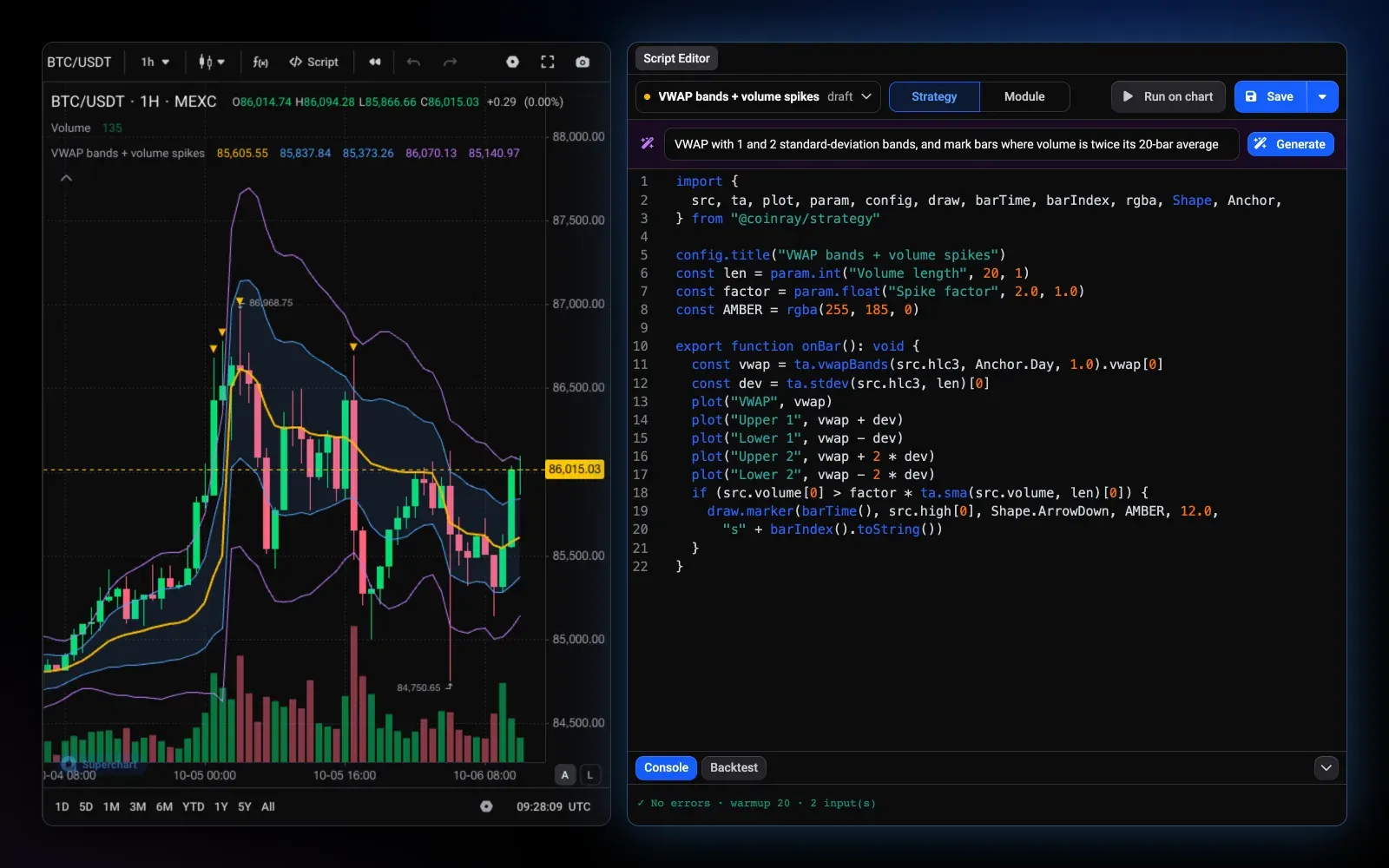Set chart range to 1M
This screenshot has width=1389, height=868.
(111, 806)
